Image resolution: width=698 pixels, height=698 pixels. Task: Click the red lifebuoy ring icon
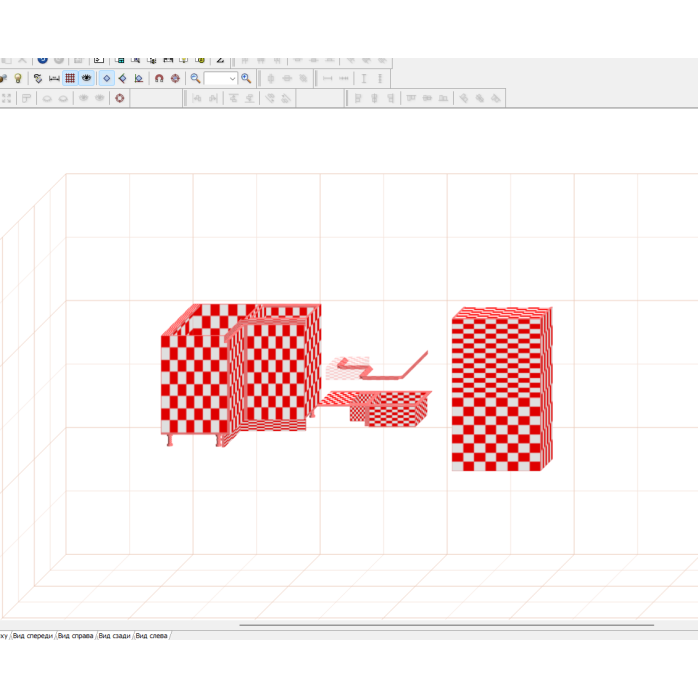pyautogui.click(x=119, y=98)
